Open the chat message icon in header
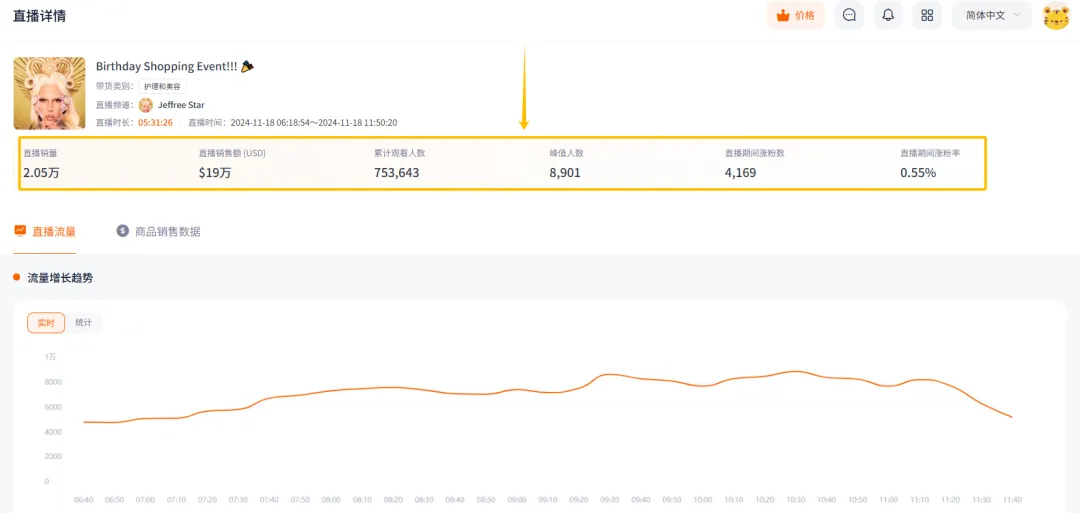This screenshot has width=1080, height=513. 849,15
